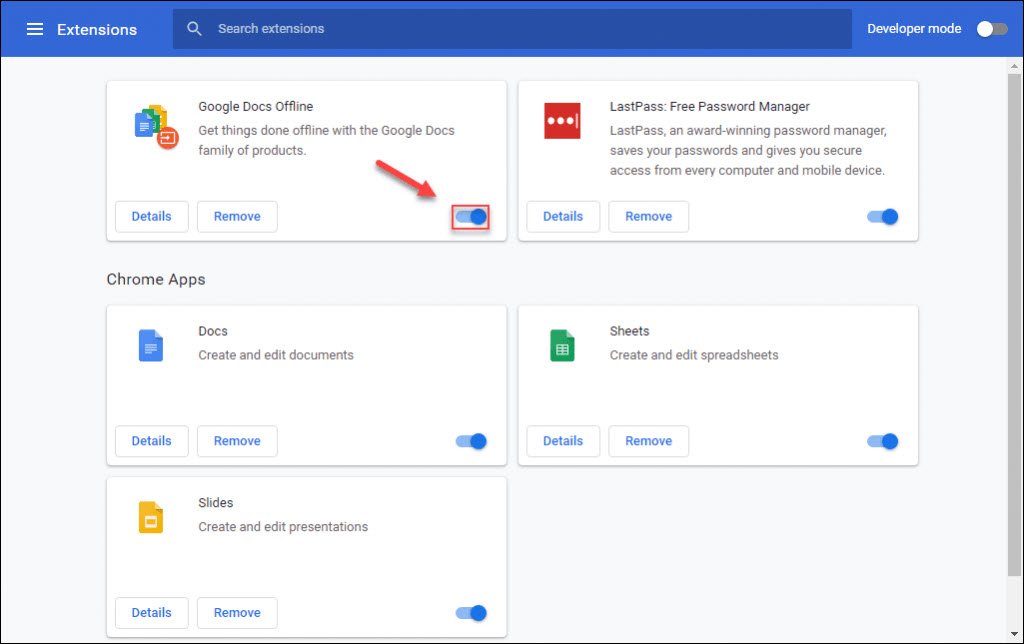
Task: Turn off the Sheets app toggle
Action: point(882,442)
